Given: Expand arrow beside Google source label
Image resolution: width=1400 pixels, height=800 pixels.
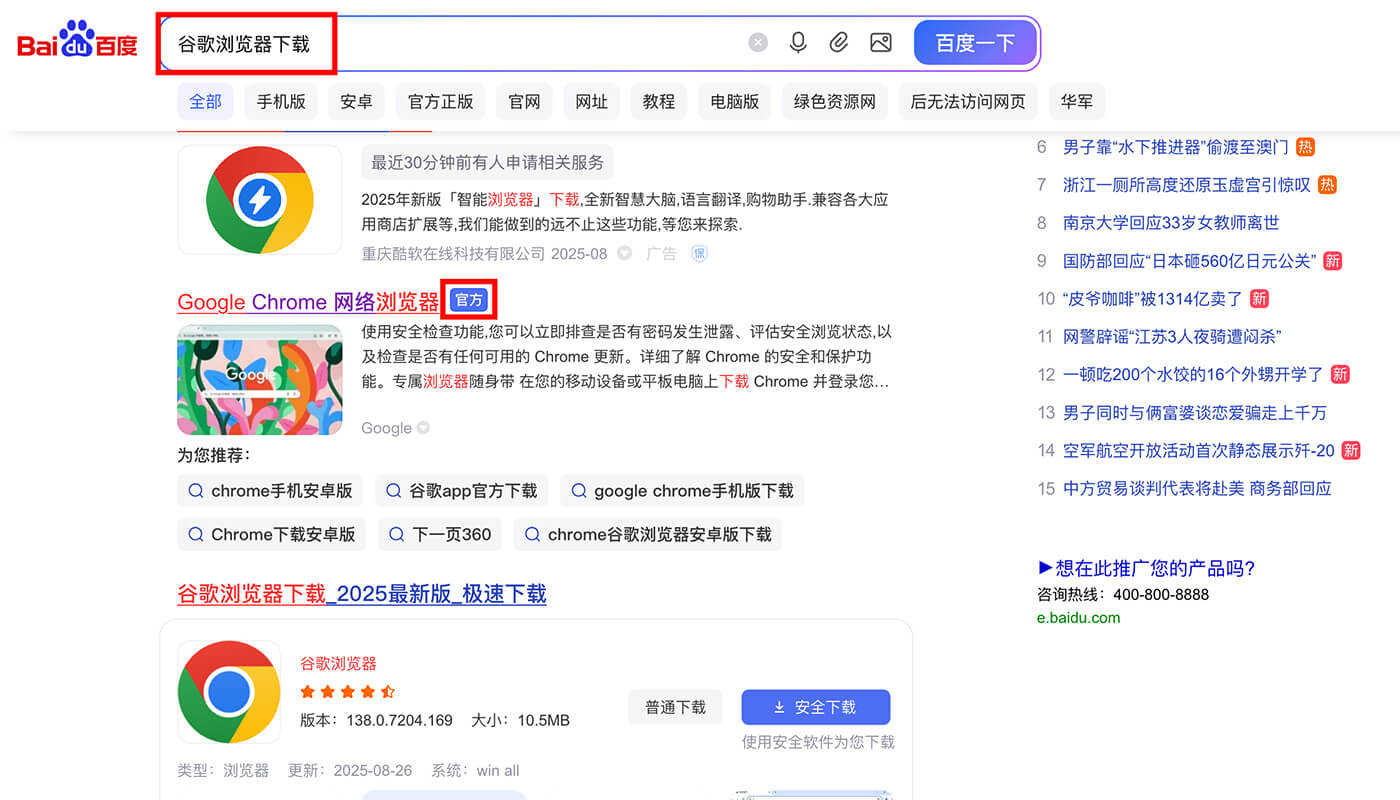Looking at the screenshot, I should (x=423, y=428).
